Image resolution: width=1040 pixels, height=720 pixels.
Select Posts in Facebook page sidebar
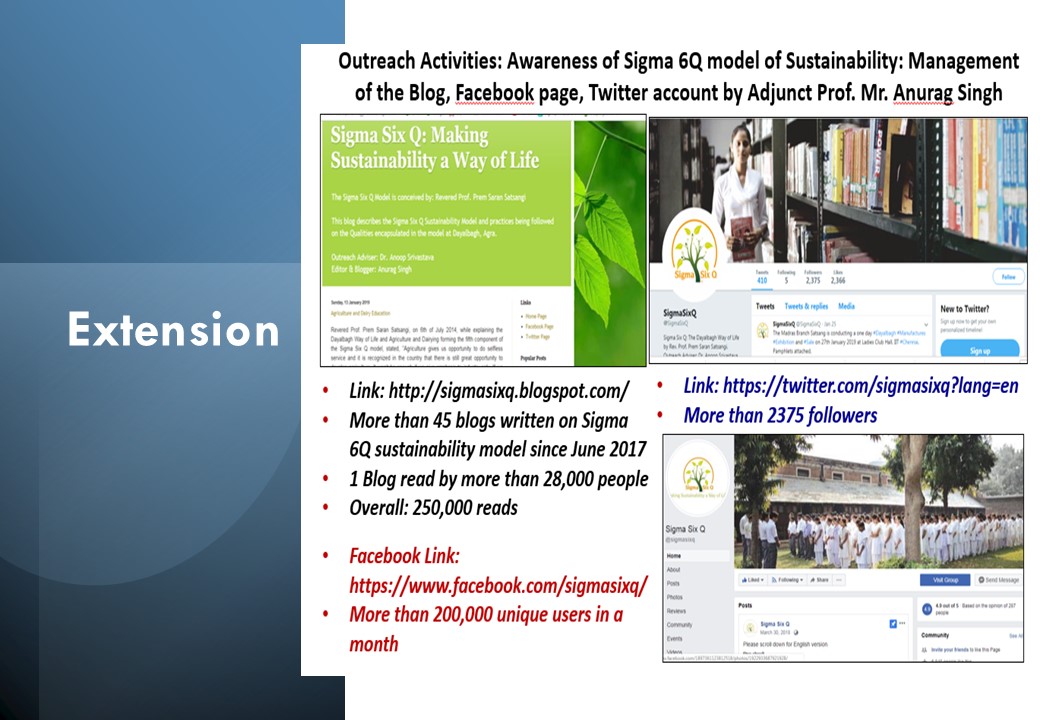click(x=673, y=583)
